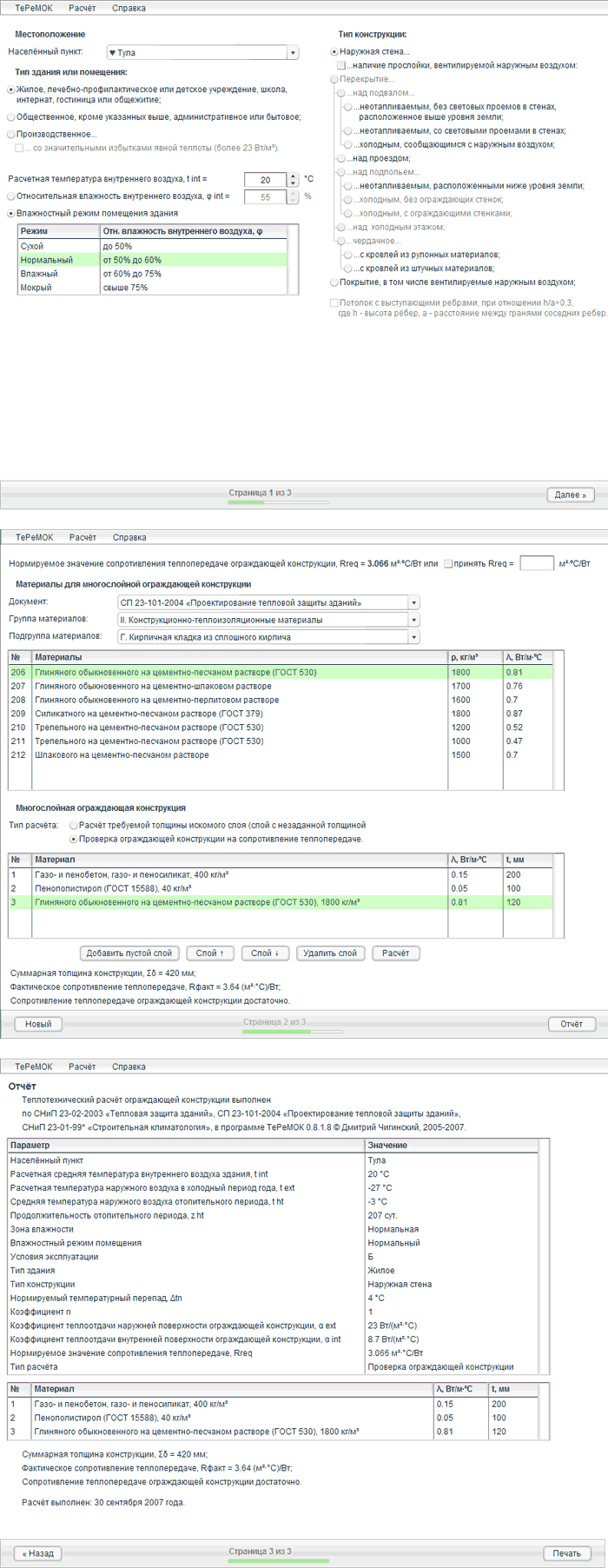Select material row 208 цементно-перлитовом растворе
The image size is (608, 1568).
(x=281, y=700)
